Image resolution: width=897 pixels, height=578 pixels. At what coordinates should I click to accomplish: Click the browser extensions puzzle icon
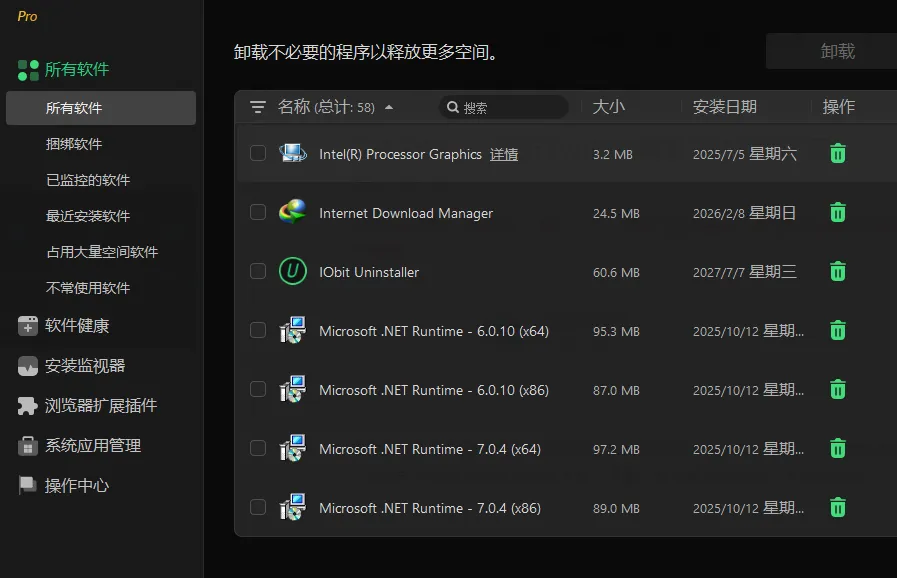coord(27,406)
